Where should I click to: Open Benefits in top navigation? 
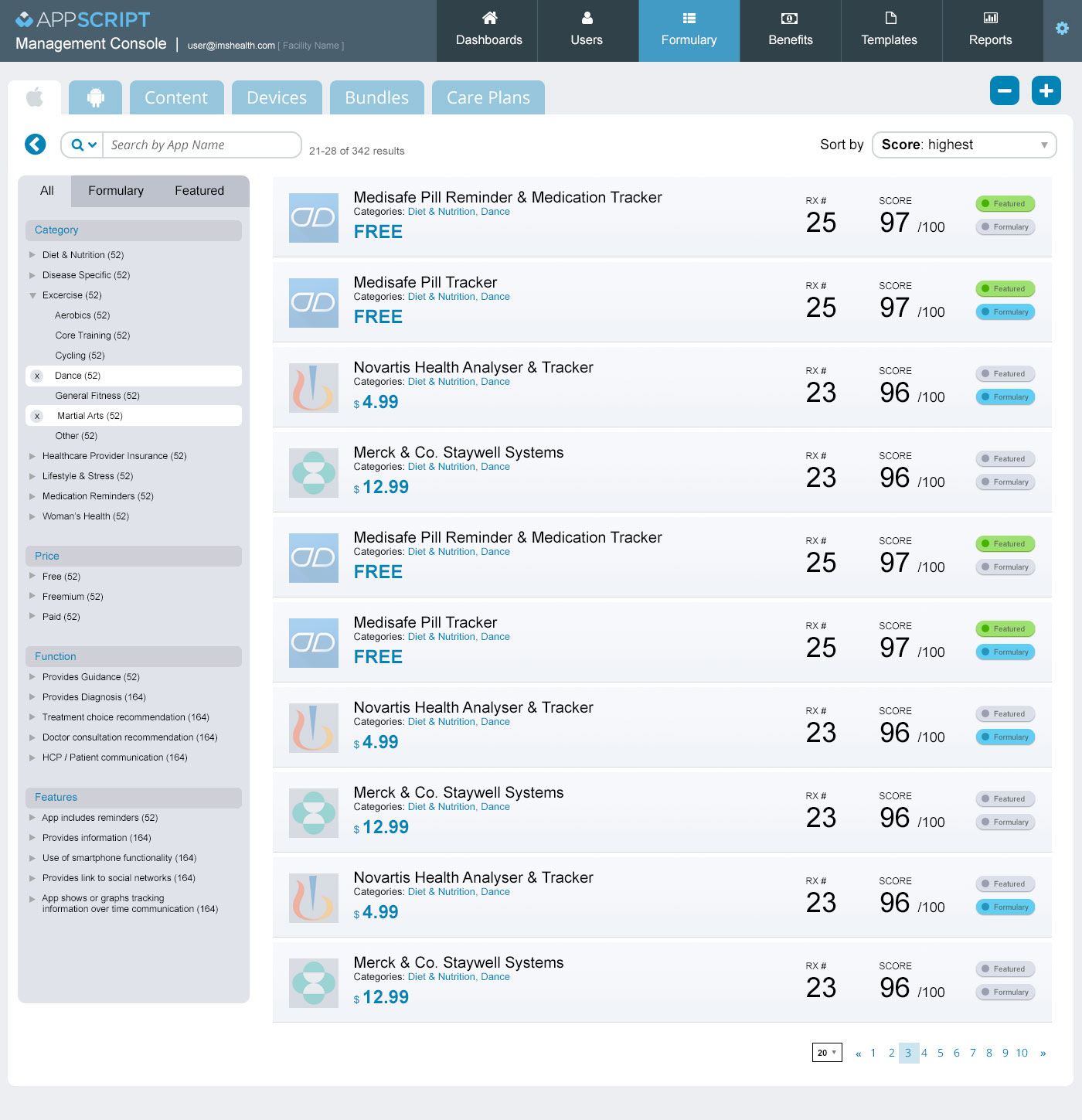[791, 31]
